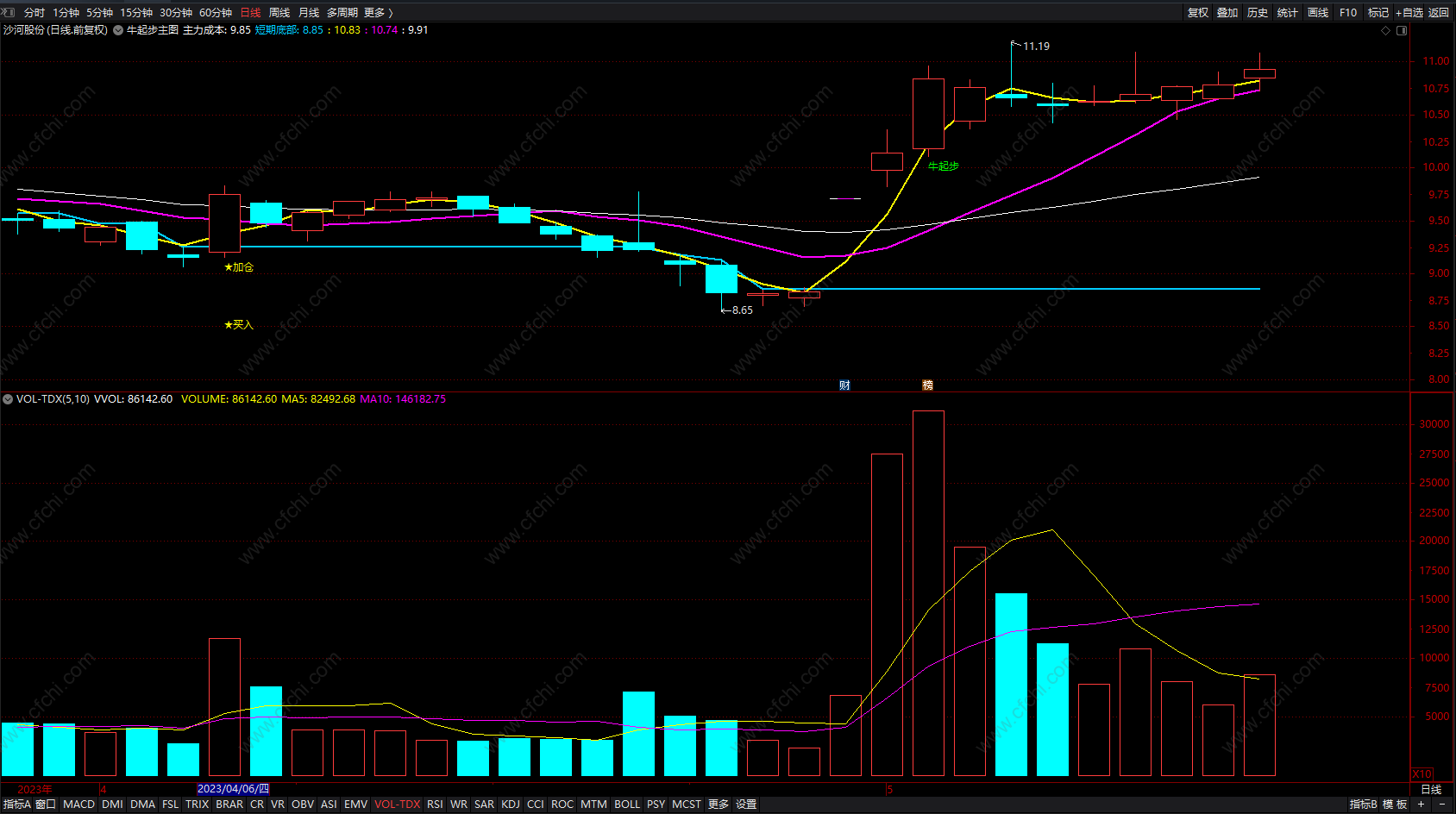Open the 复权 adjustment menu
Viewport: 1456px width, 814px height.
click(x=1198, y=13)
